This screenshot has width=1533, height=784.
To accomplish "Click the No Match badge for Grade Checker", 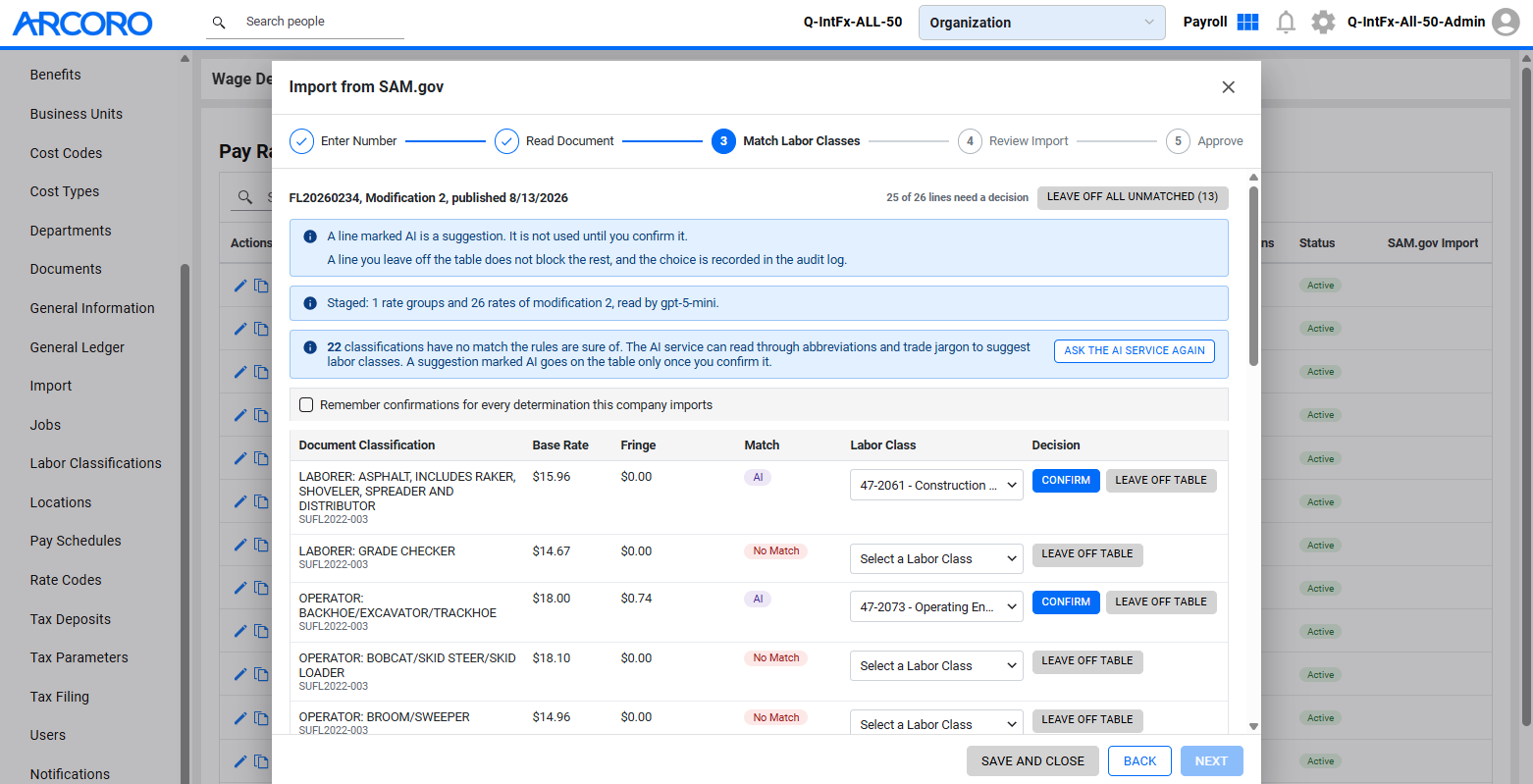I will [776, 551].
